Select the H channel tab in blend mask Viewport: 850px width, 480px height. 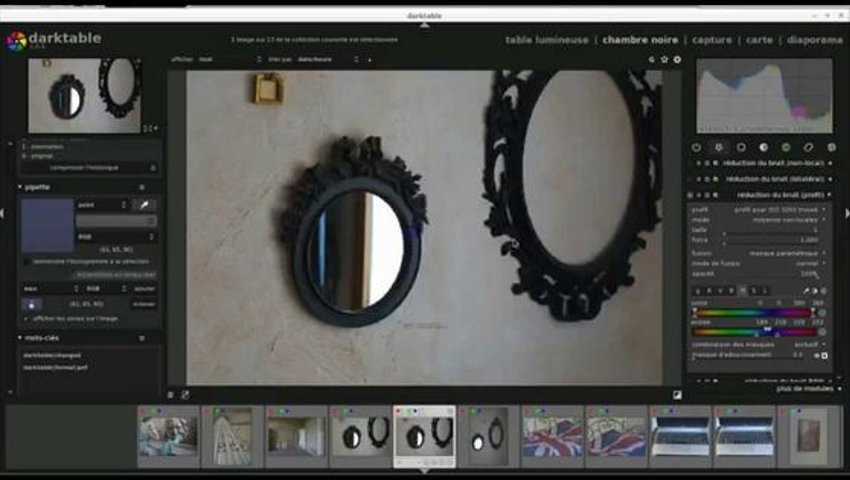[743, 291]
